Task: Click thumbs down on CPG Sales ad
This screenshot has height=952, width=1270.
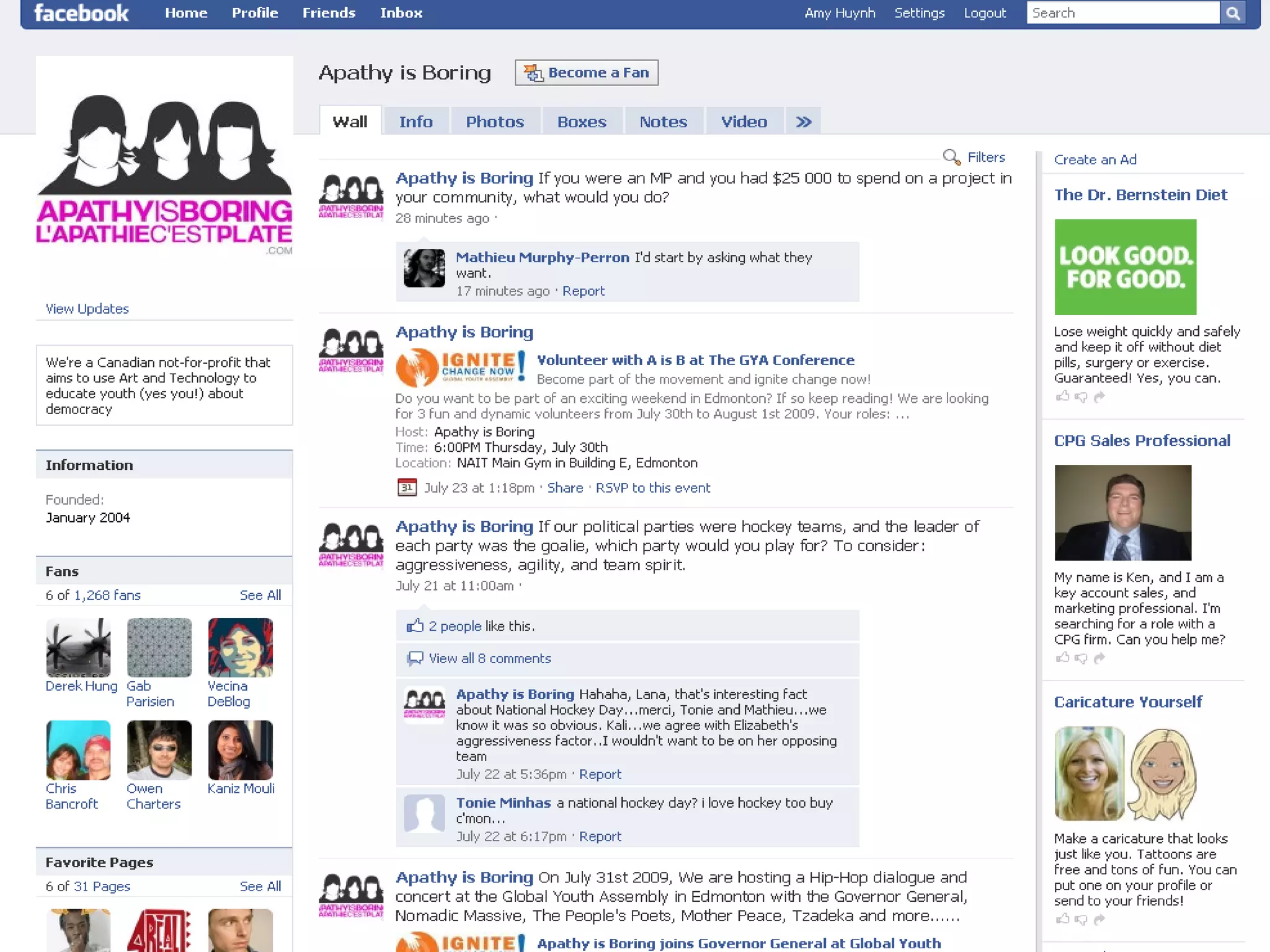Action: point(1081,658)
